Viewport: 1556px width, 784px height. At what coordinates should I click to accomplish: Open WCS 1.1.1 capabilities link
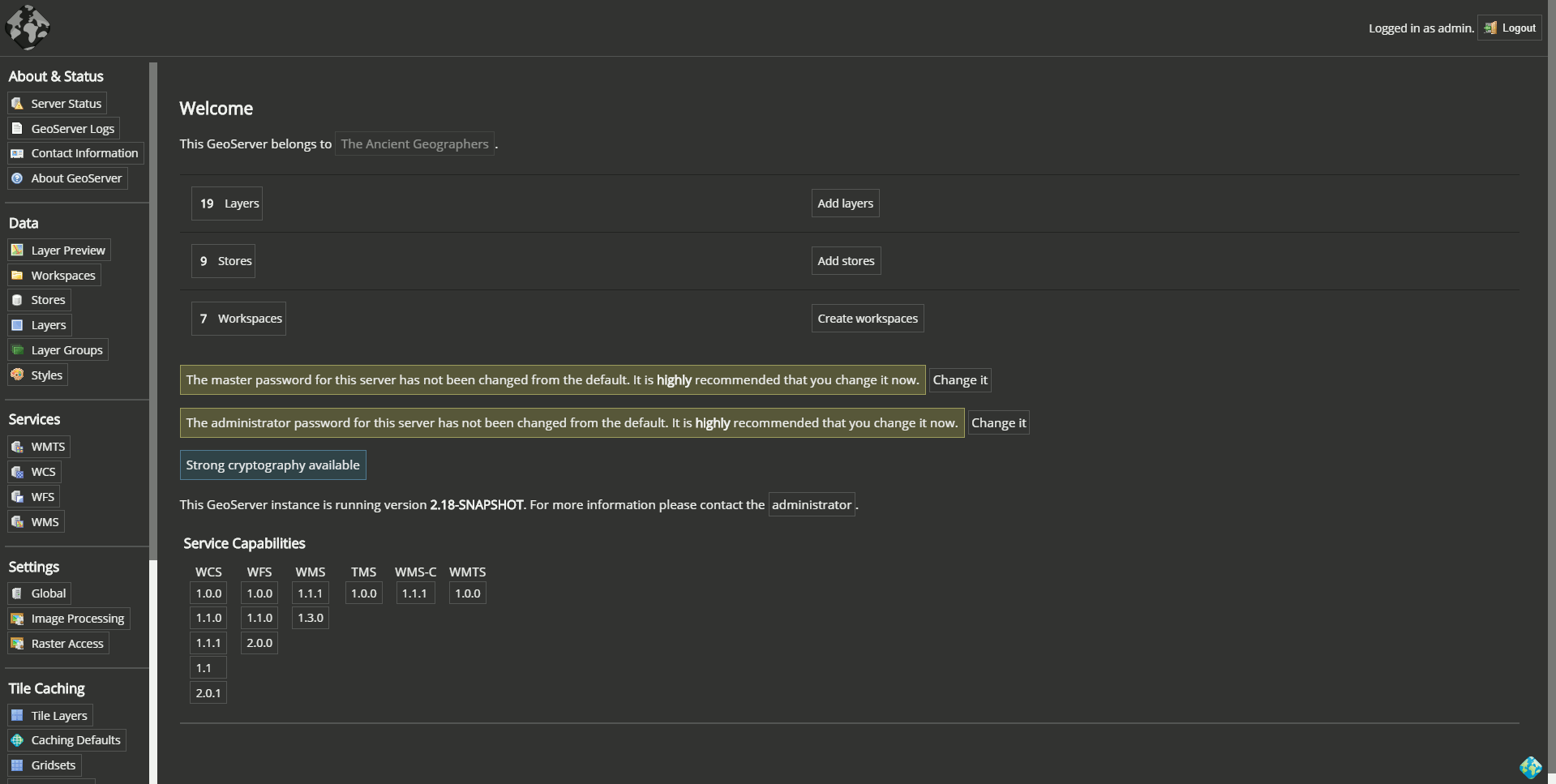tap(208, 643)
